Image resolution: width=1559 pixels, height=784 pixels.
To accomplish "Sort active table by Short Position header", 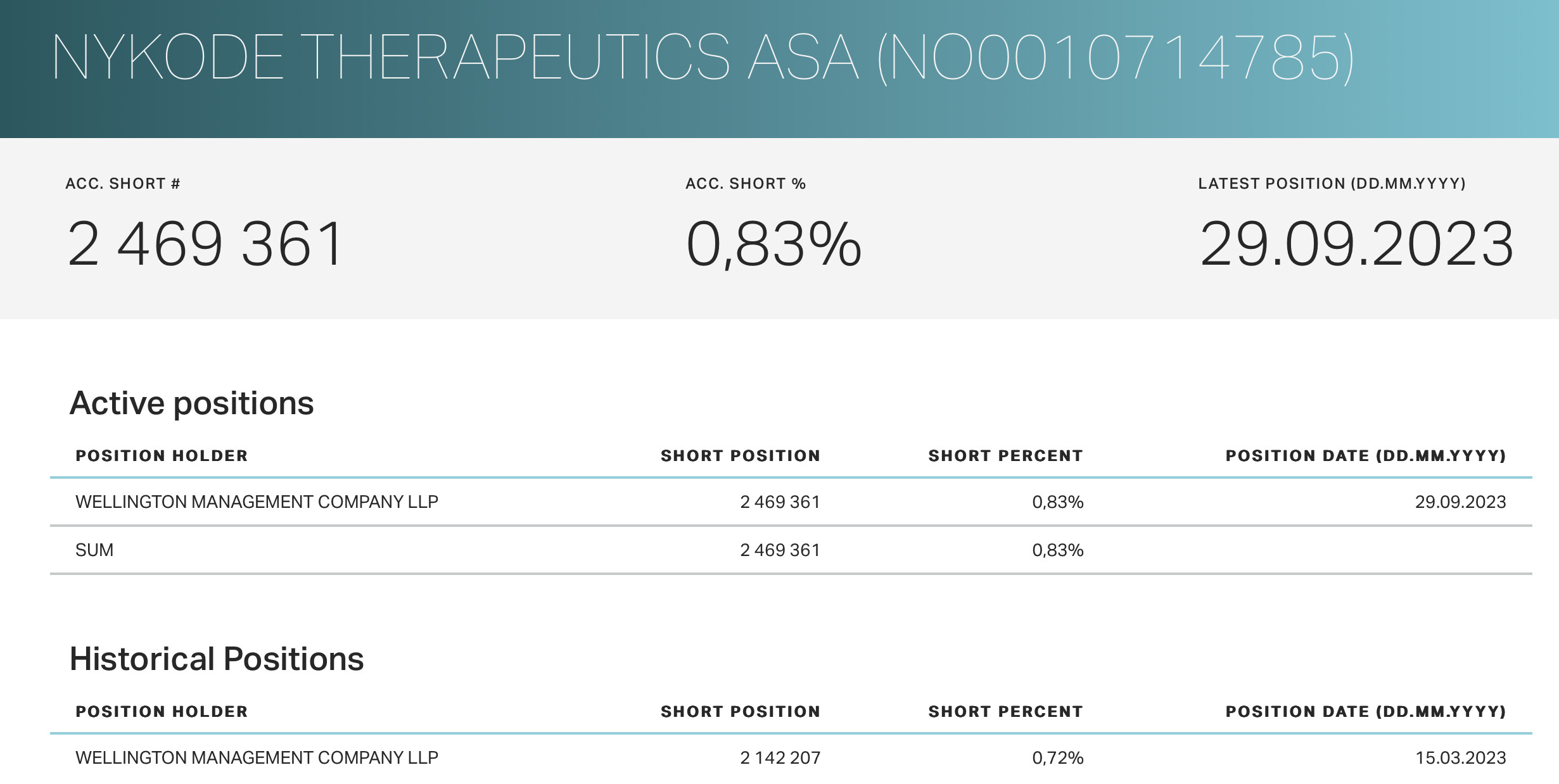I will point(741,455).
